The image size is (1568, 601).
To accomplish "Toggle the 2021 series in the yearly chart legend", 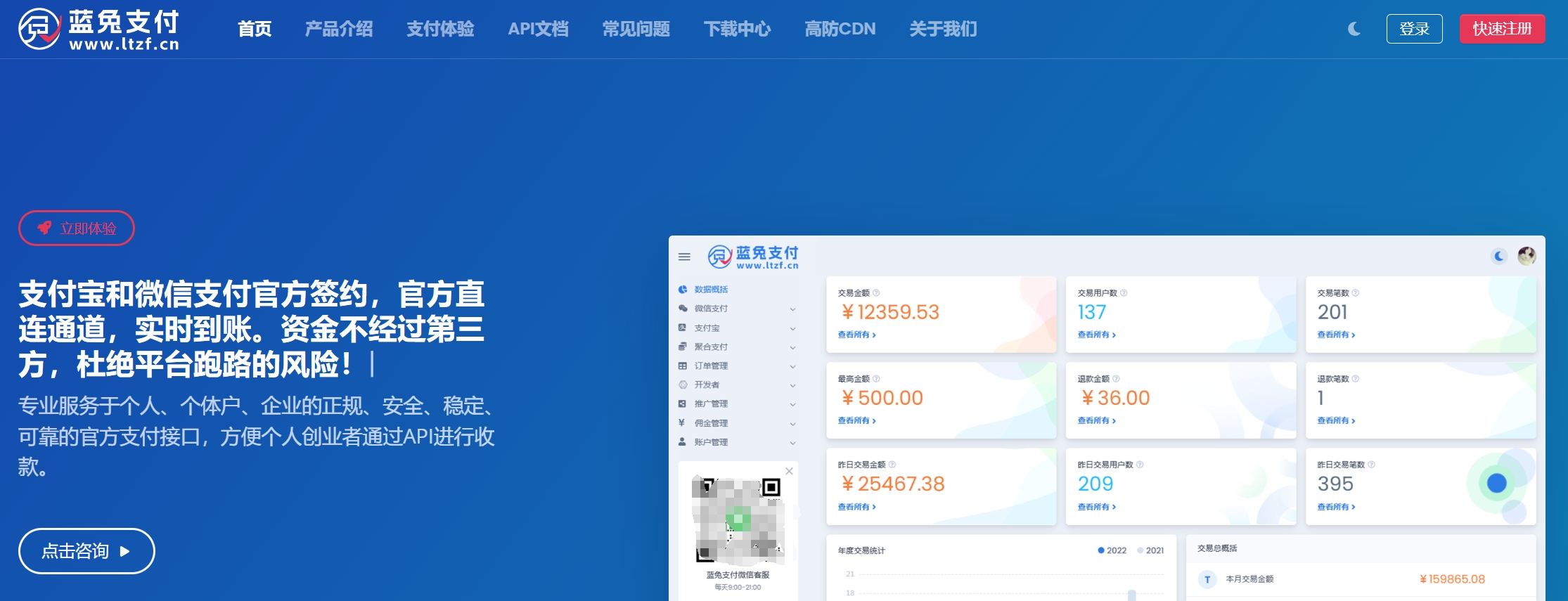I will click(x=1150, y=550).
